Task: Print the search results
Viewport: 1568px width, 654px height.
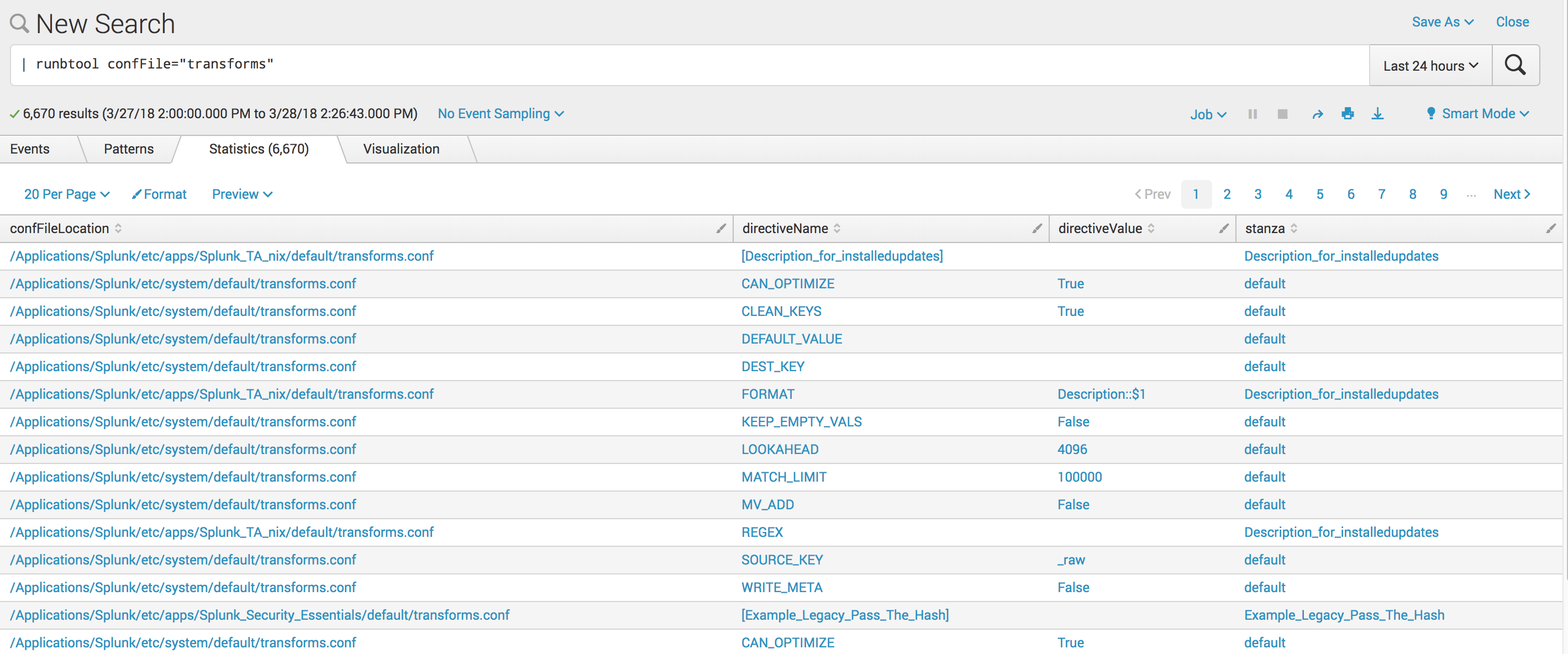Action: tap(1348, 114)
